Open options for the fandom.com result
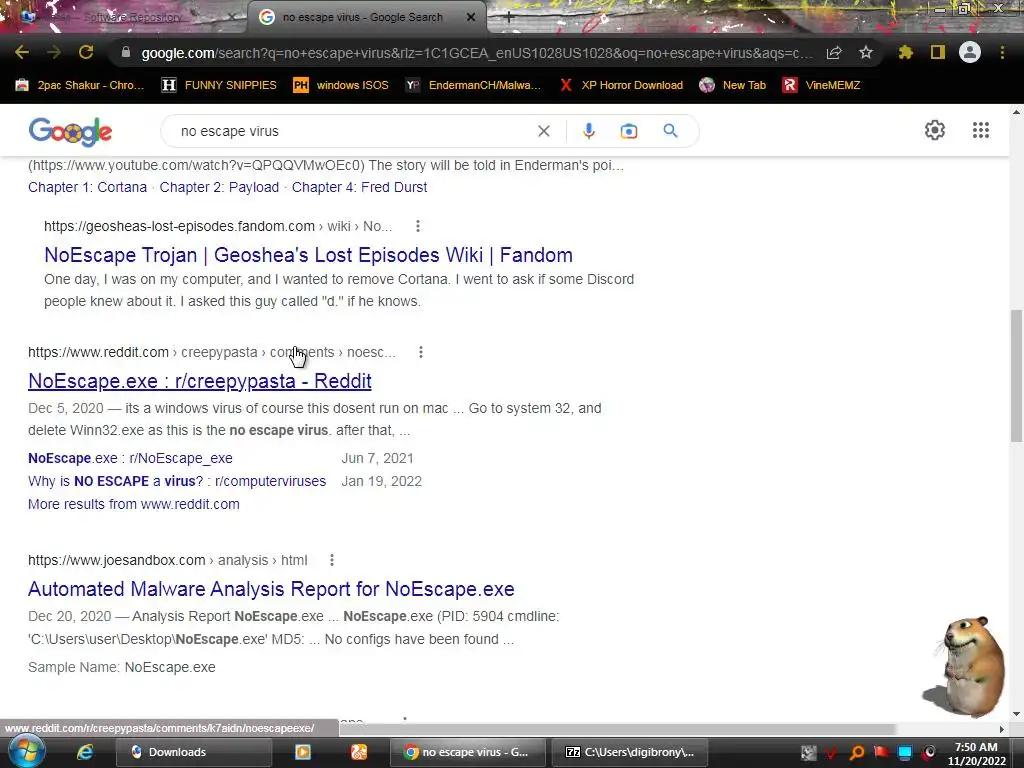 (x=418, y=226)
